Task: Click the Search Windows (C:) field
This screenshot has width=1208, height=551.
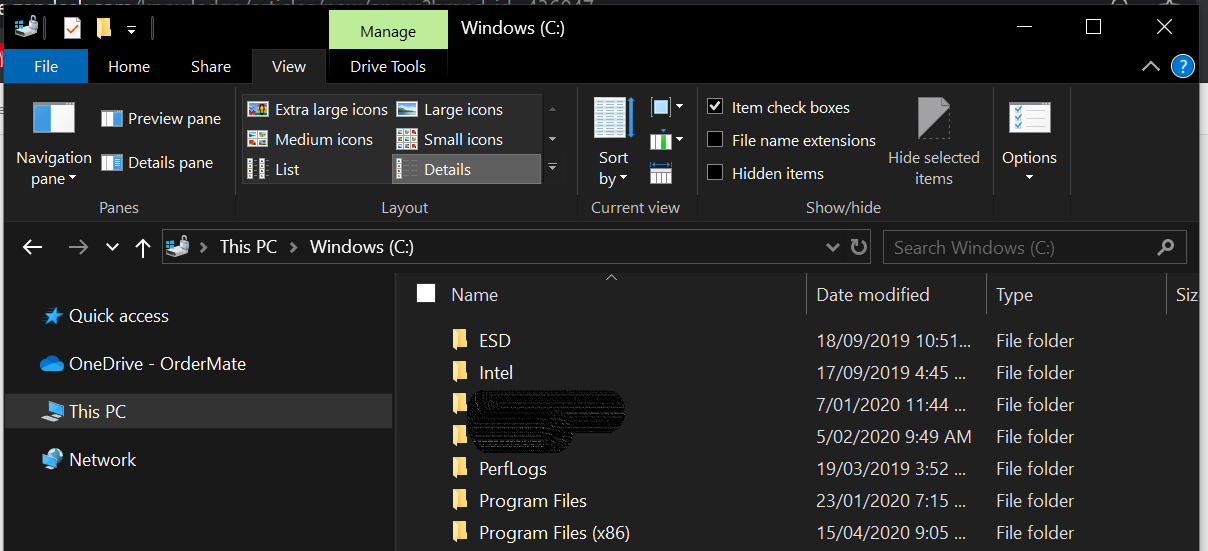Action: (1034, 247)
